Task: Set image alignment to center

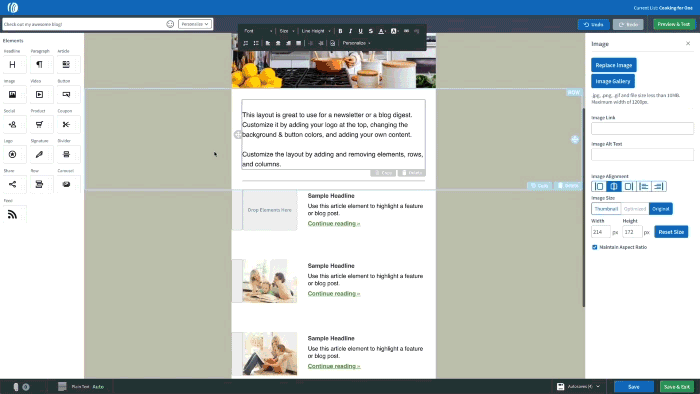Action: coord(614,187)
